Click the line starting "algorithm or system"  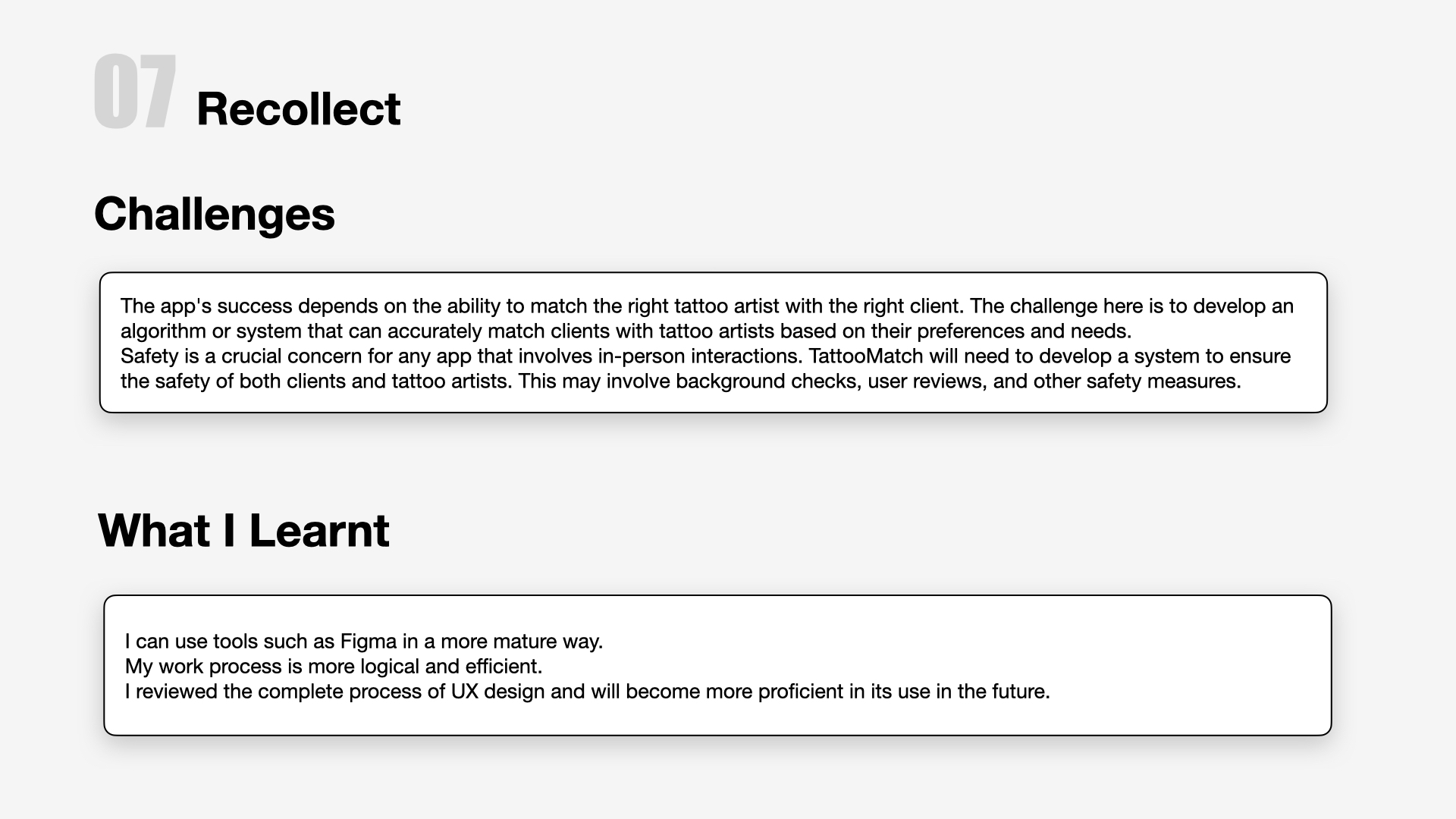click(626, 331)
